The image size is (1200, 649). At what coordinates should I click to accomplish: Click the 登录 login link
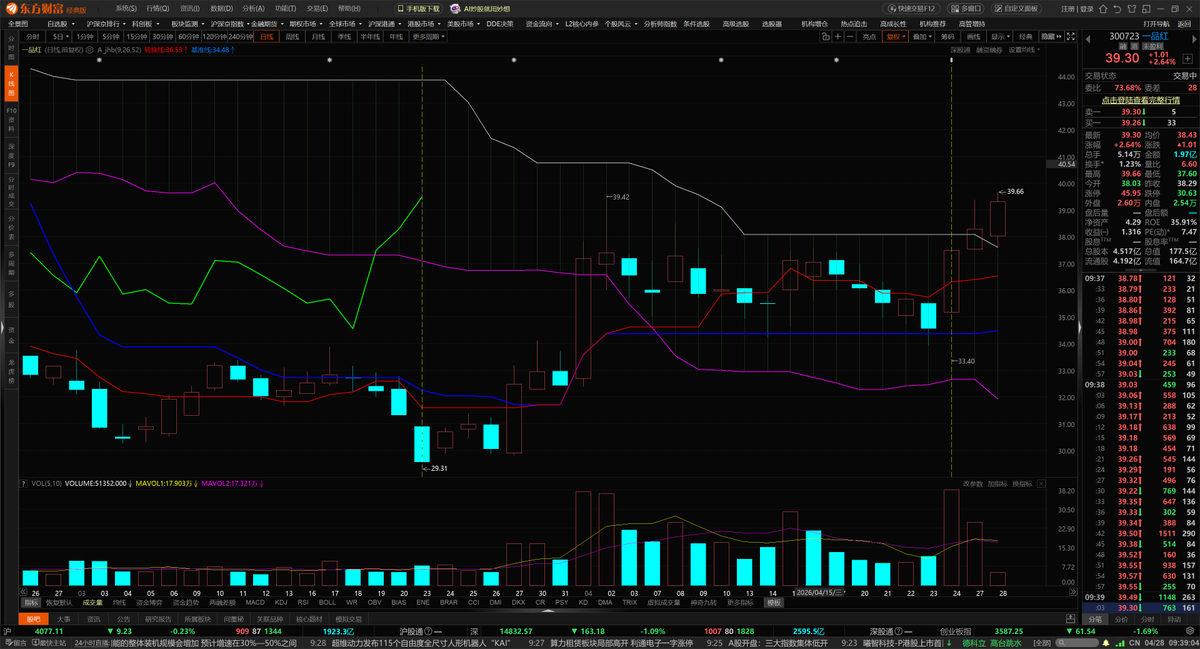(1086, 9)
